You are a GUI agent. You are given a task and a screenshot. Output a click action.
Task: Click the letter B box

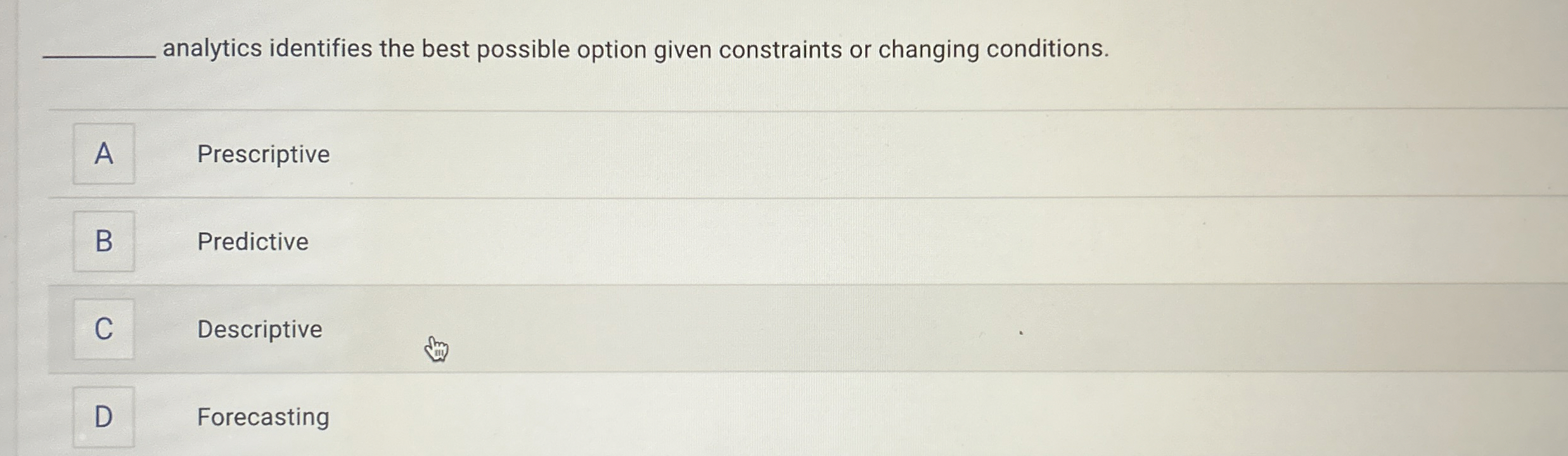tap(103, 242)
